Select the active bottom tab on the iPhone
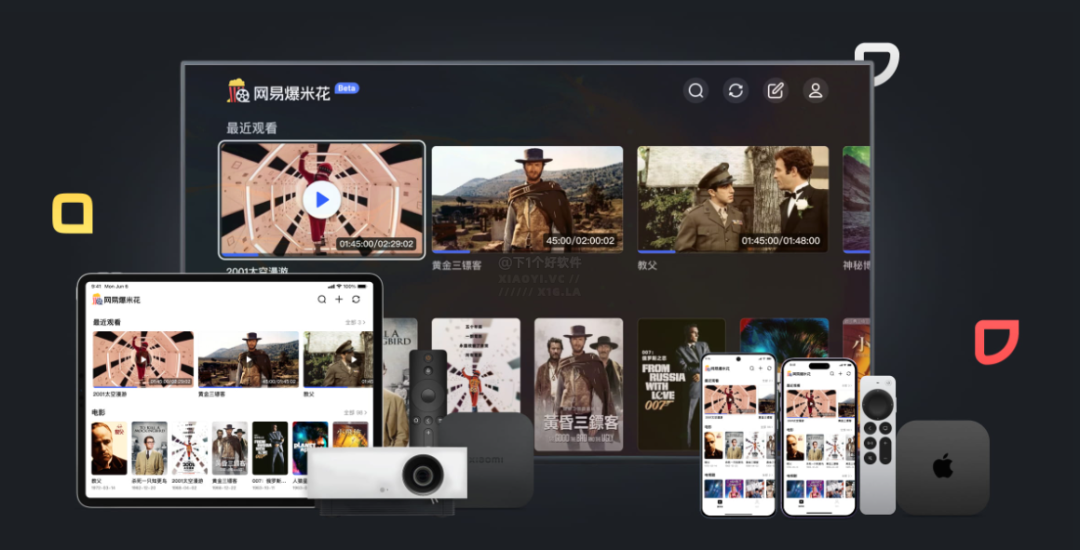This screenshot has width=1080, height=550. coord(801,504)
